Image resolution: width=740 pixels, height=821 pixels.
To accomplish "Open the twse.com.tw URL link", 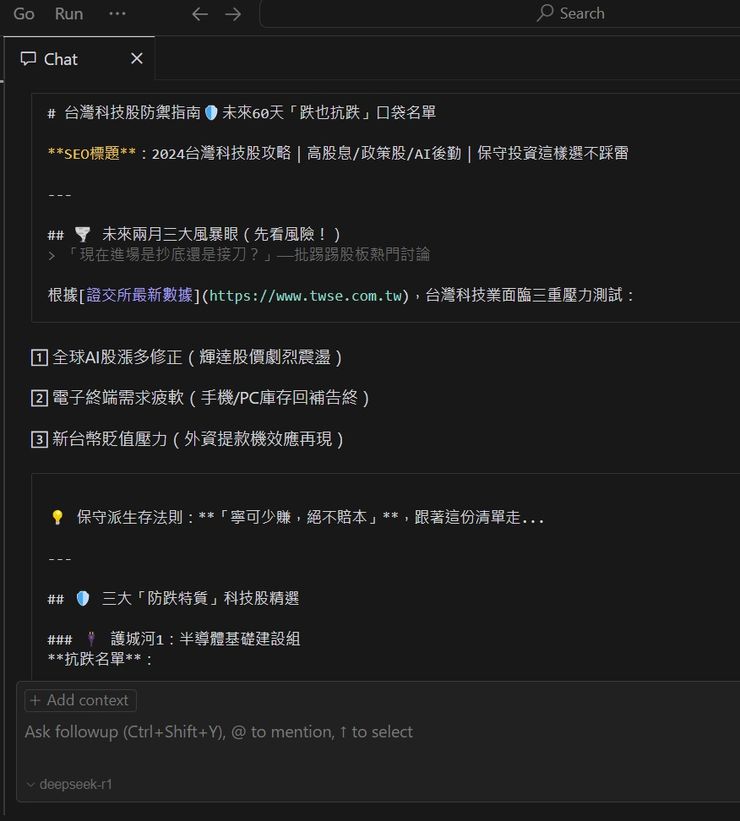I will pyautogui.click(x=305, y=296).
